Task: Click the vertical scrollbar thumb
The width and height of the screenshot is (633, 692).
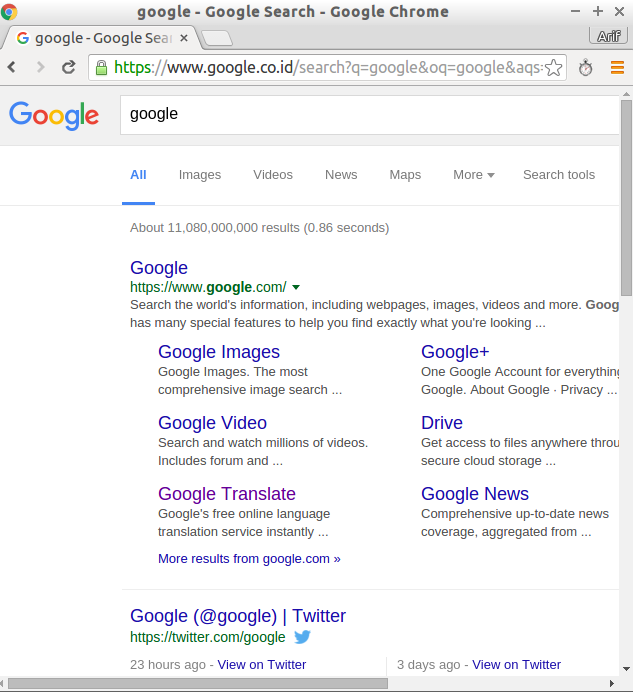Action: [x=626, y=198]
